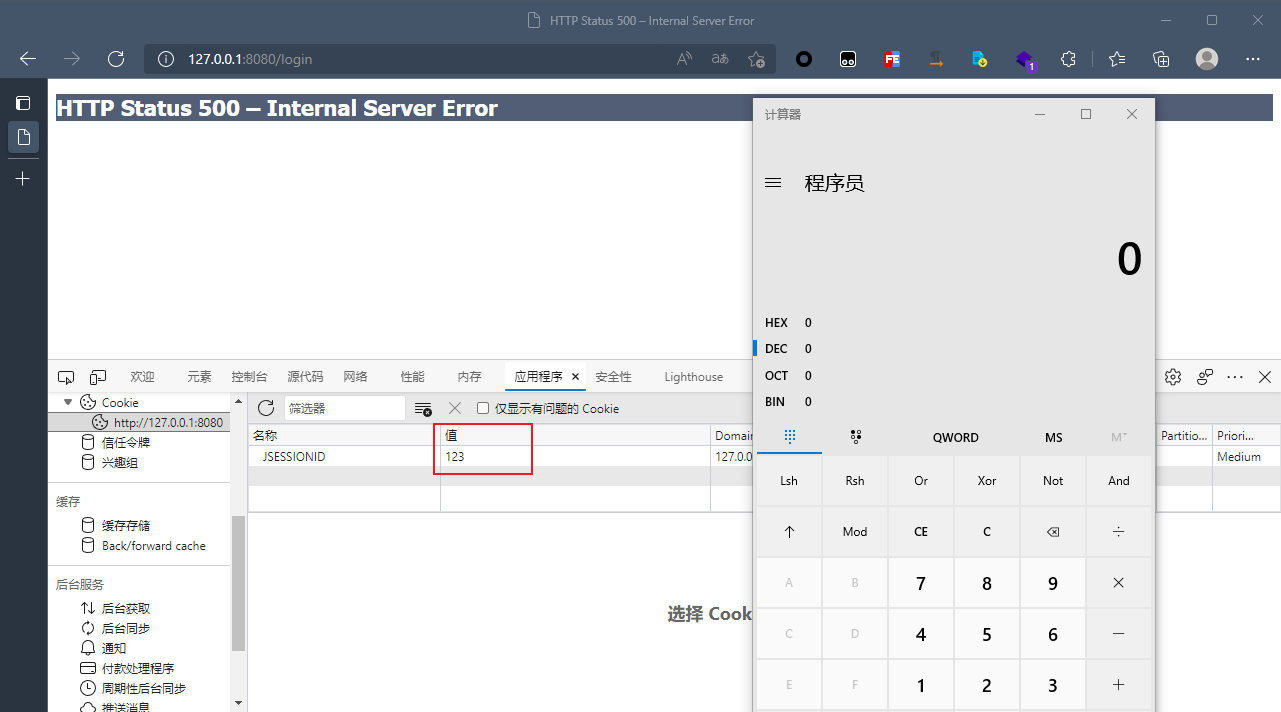
Task: Activate DevTools inspect element picker icon
Action: pos(66,377)
